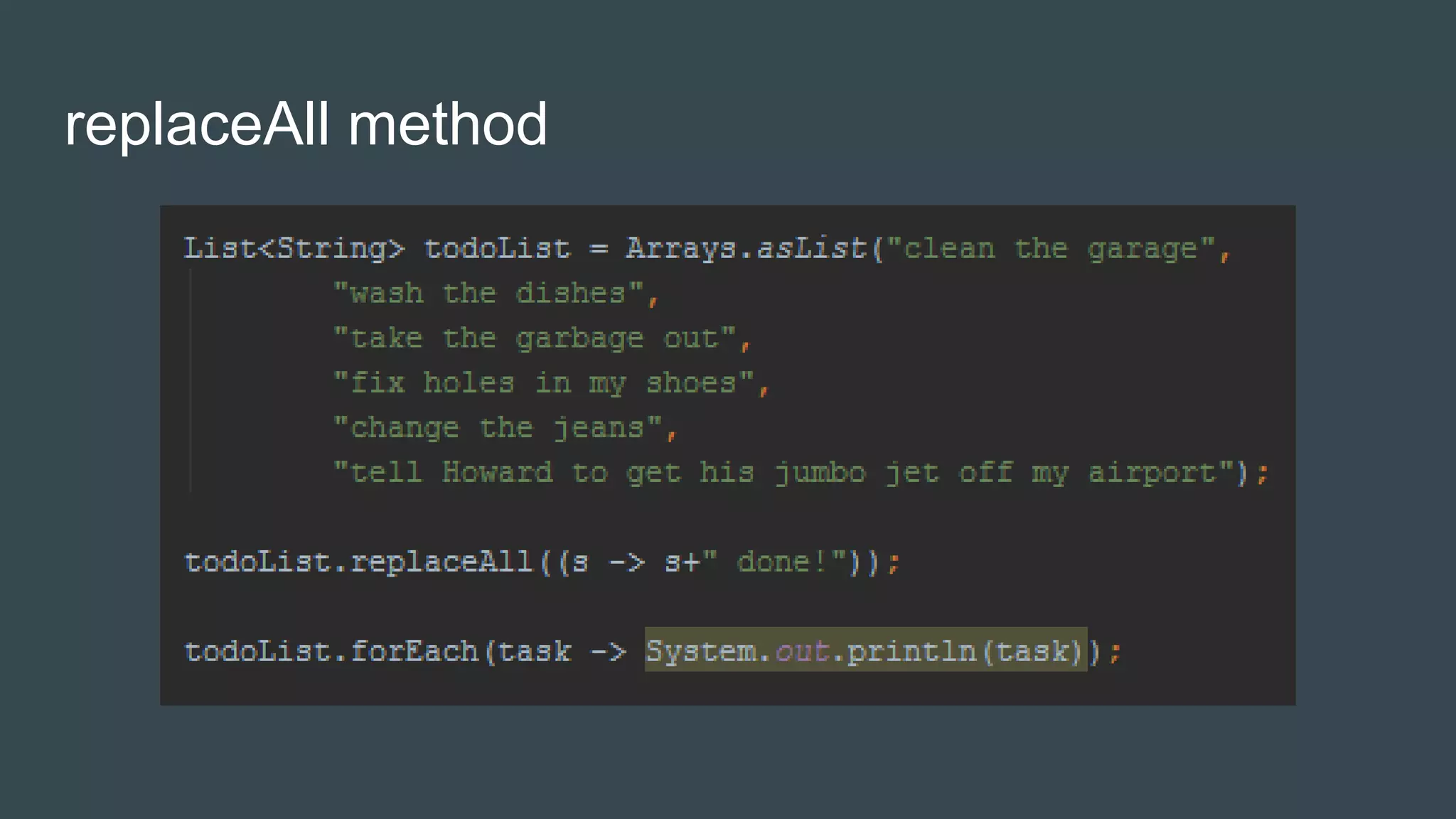Click the highlighted System.out.println(task) expression
The image size is (1456, 819).
[x=865, y=651]
